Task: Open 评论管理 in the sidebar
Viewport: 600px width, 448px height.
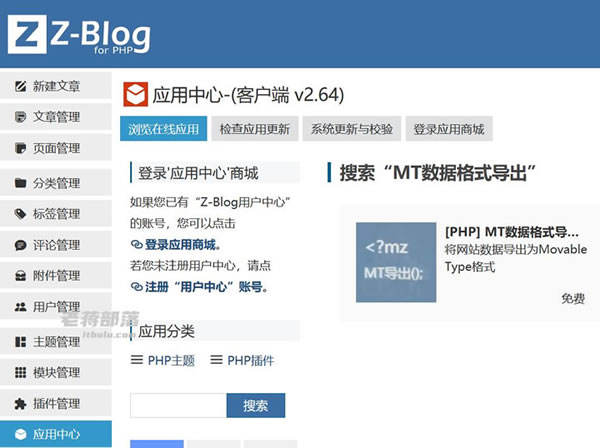Action: pyautogui.click(x=56, y=245)
